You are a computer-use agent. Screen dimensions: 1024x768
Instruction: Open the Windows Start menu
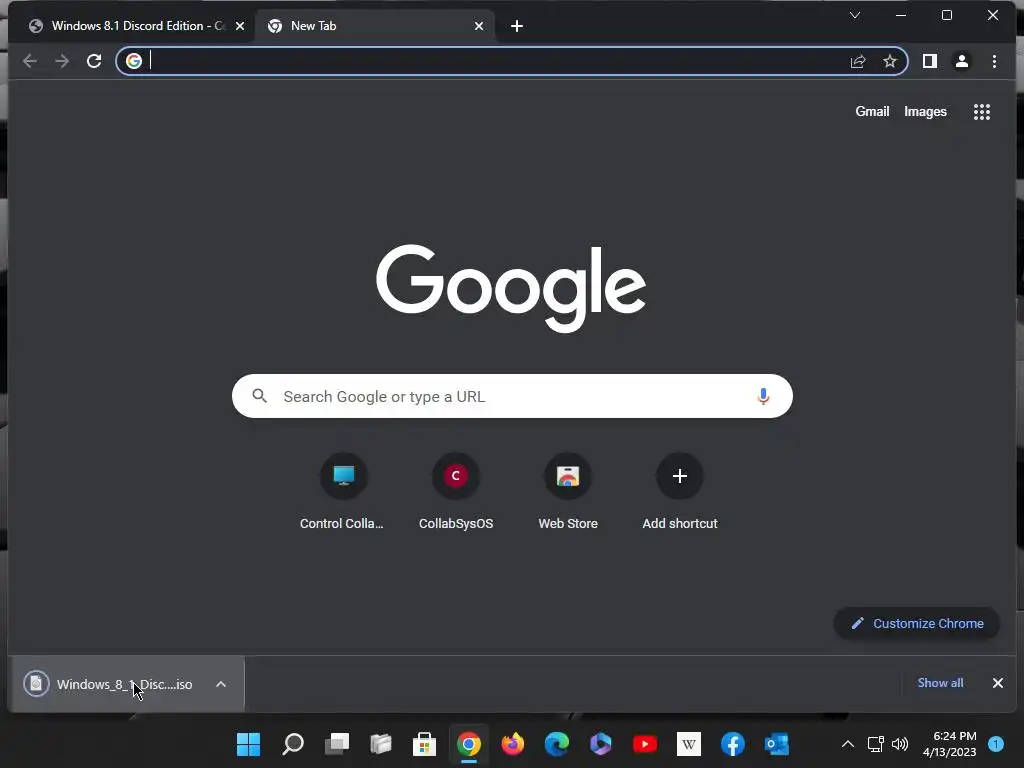coord(248,744)
